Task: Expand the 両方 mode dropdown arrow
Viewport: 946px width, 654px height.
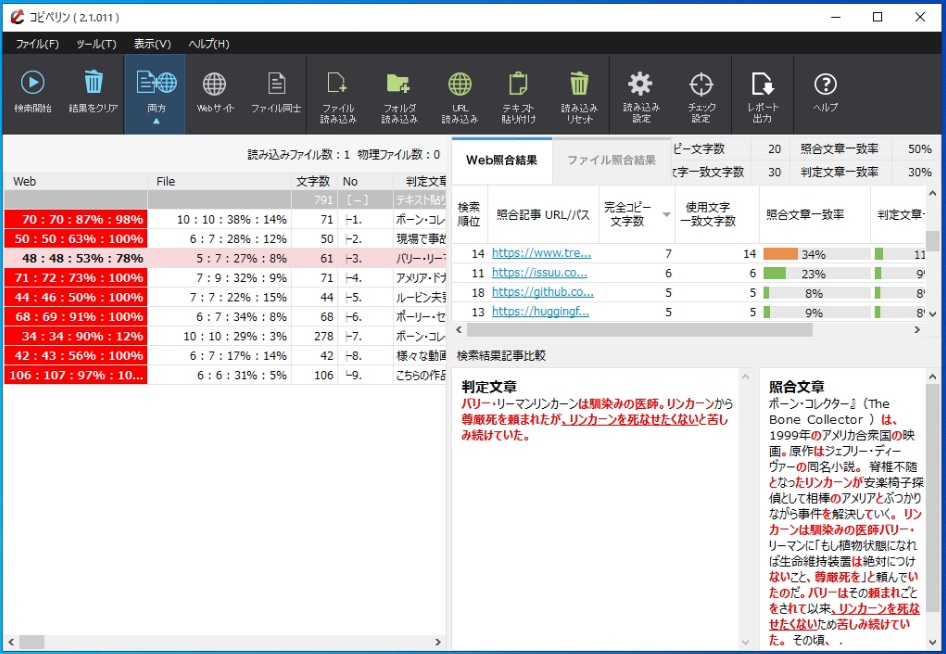Action: click(x=156, y=121)
